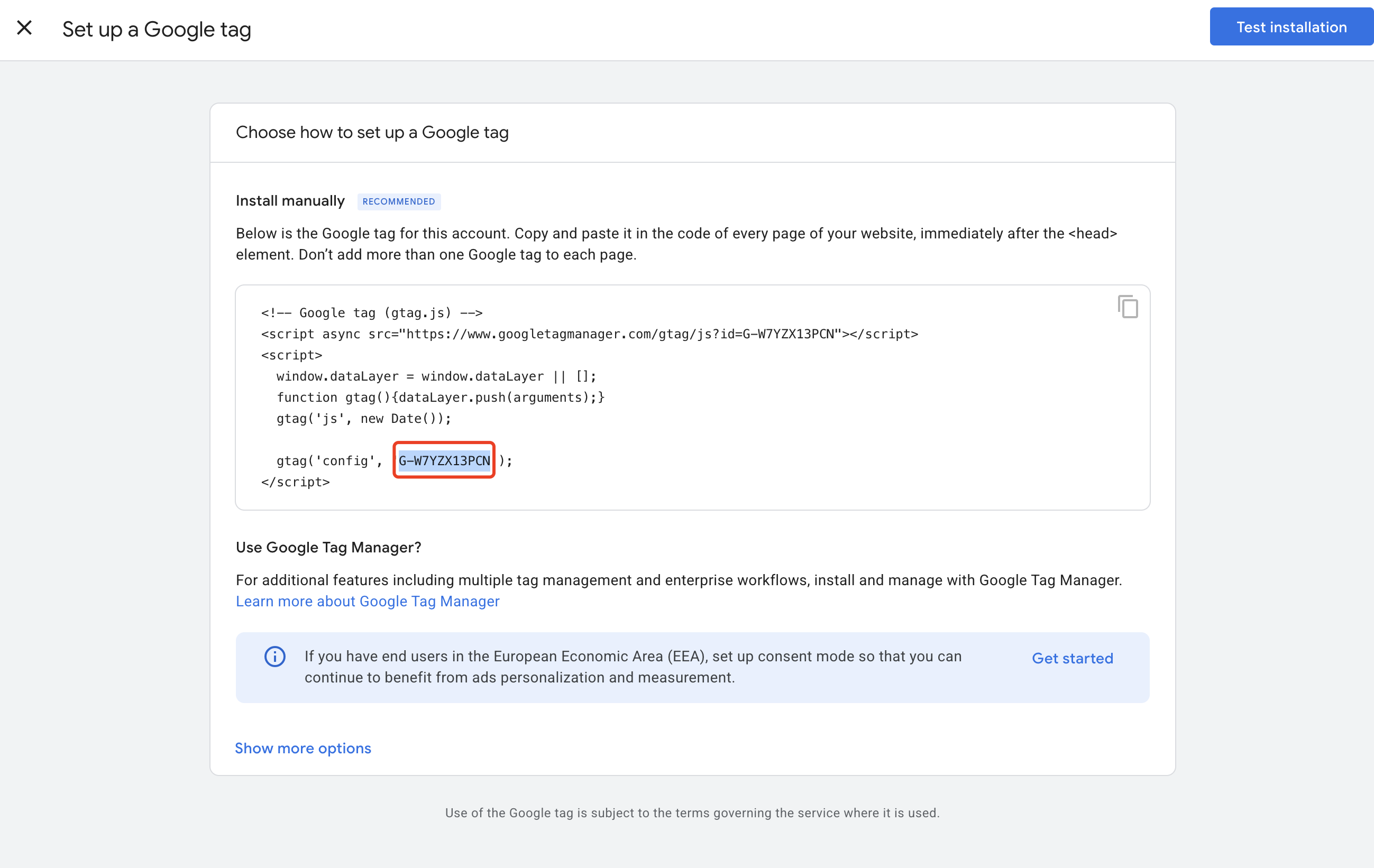This screenshot has height=868, width=1374.
Task: Click the Google tag (gtag.js) comment line
Action: pos(372,312)
